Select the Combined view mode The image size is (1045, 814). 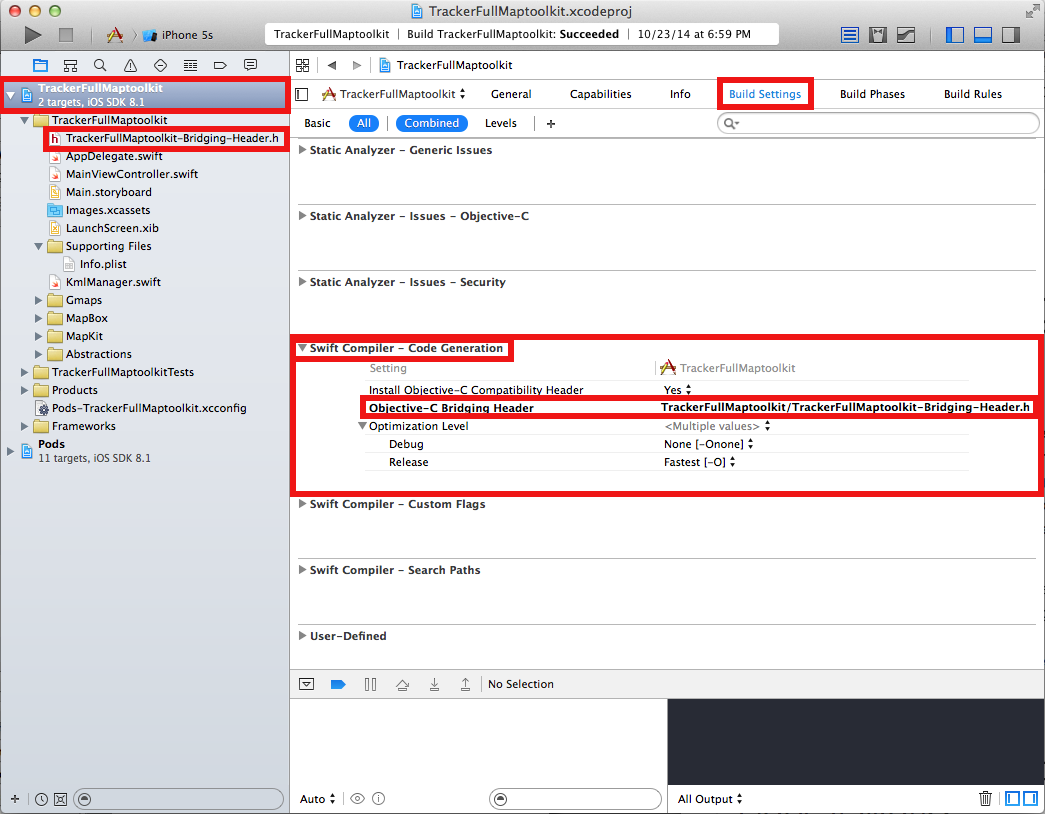432,123
